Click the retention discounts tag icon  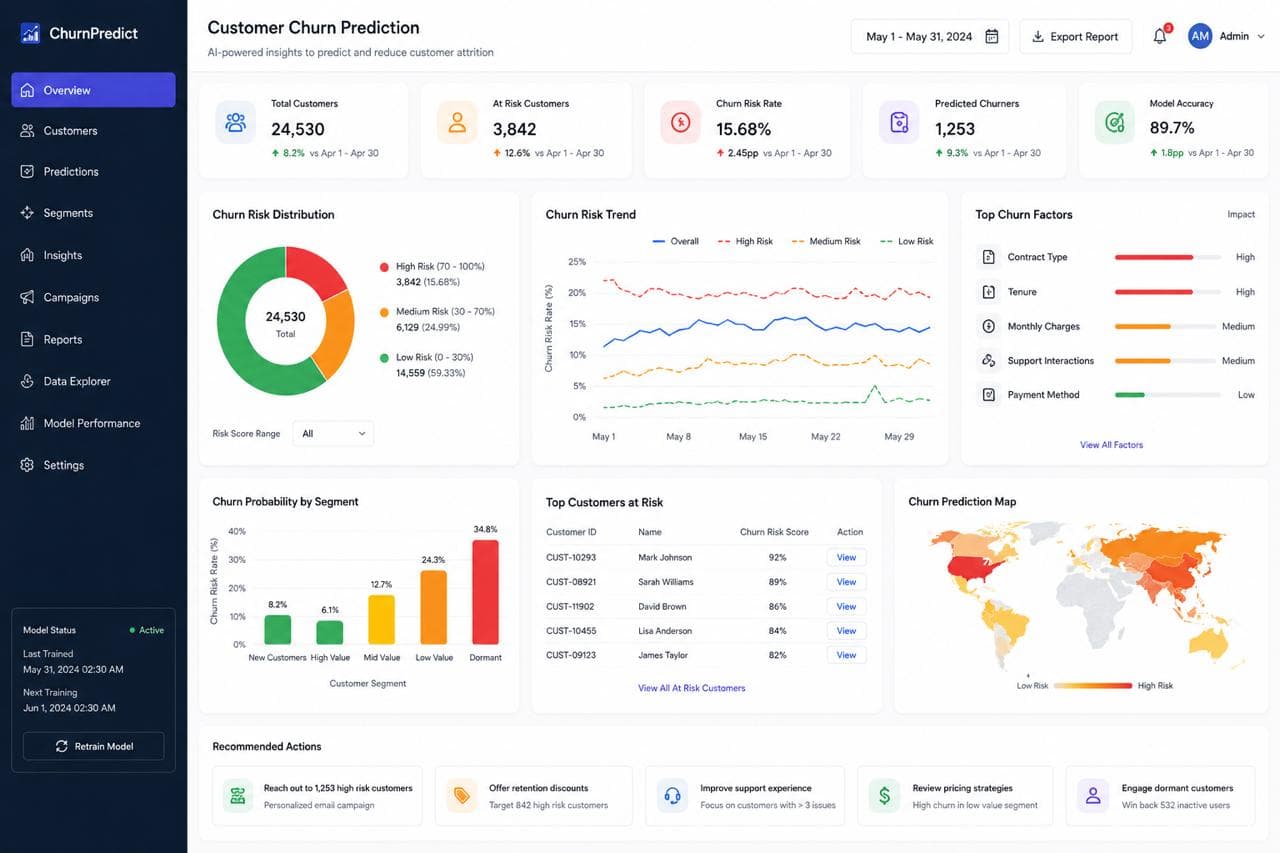(462, 796)
